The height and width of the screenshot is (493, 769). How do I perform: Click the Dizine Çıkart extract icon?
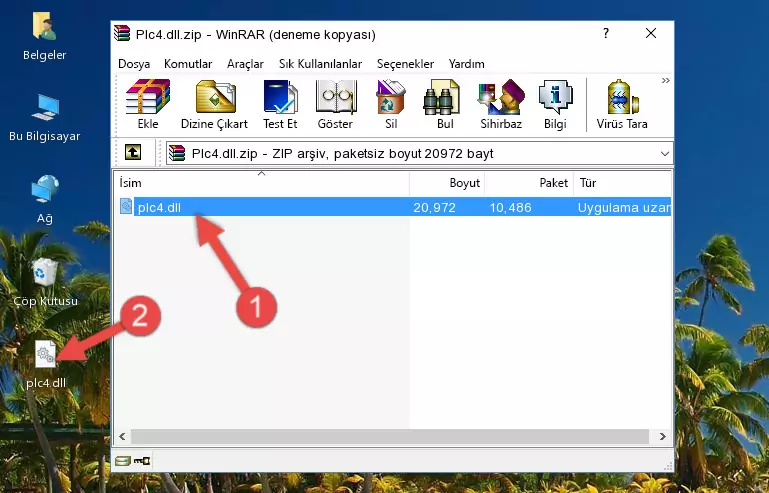pos(215,104)
